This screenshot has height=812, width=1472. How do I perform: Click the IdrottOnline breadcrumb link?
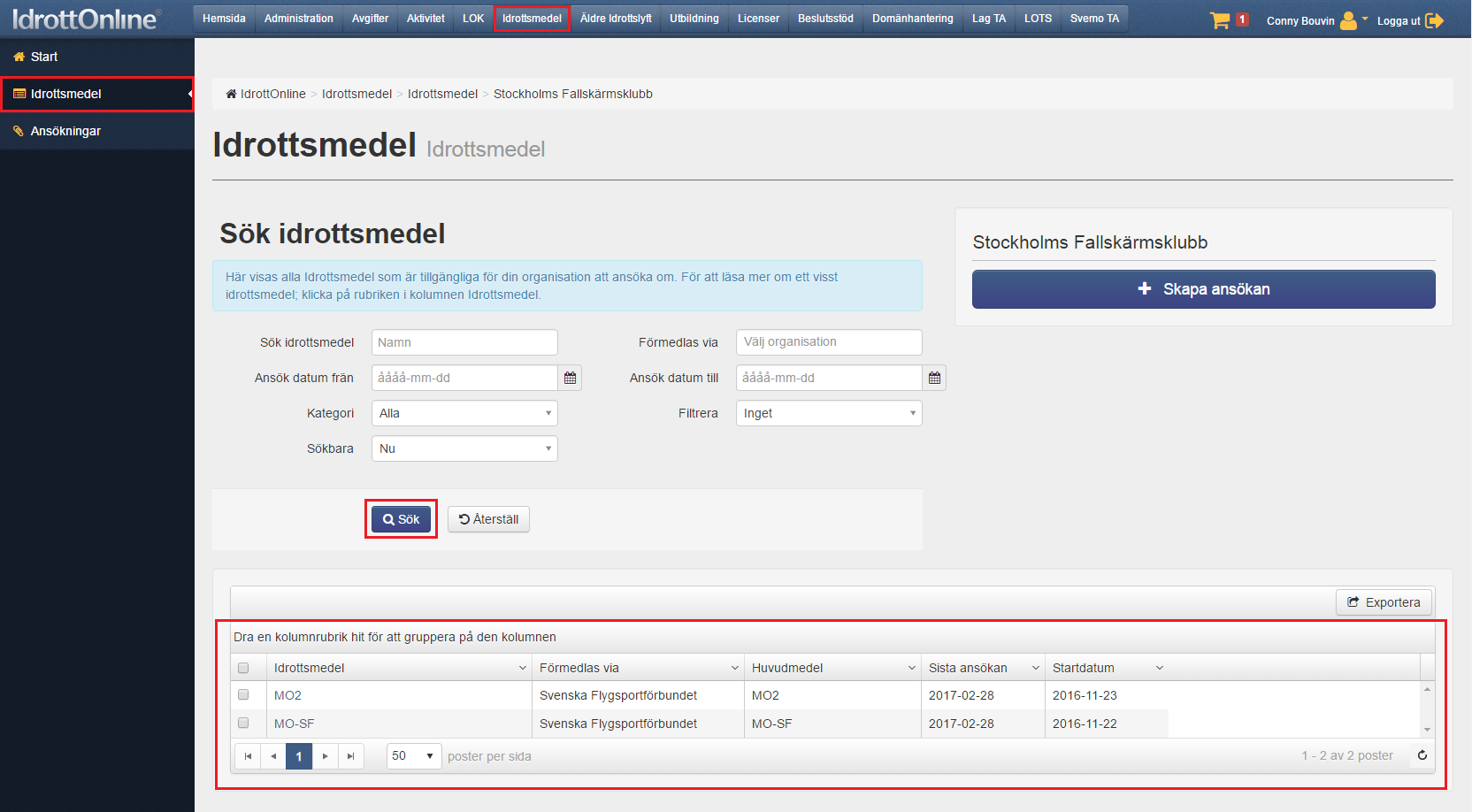point(272,94)
